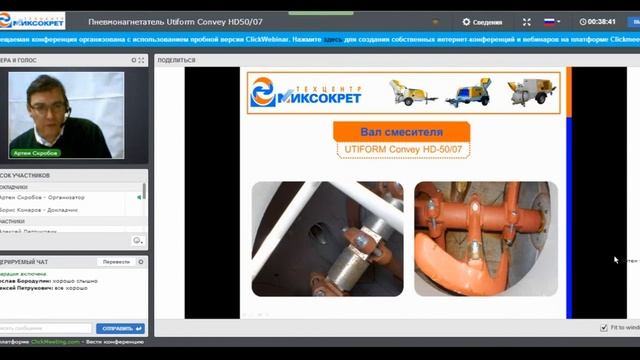Open the participant status dropdown icon
The width and height of the screenshot is (640, 360).
point(138,240)
